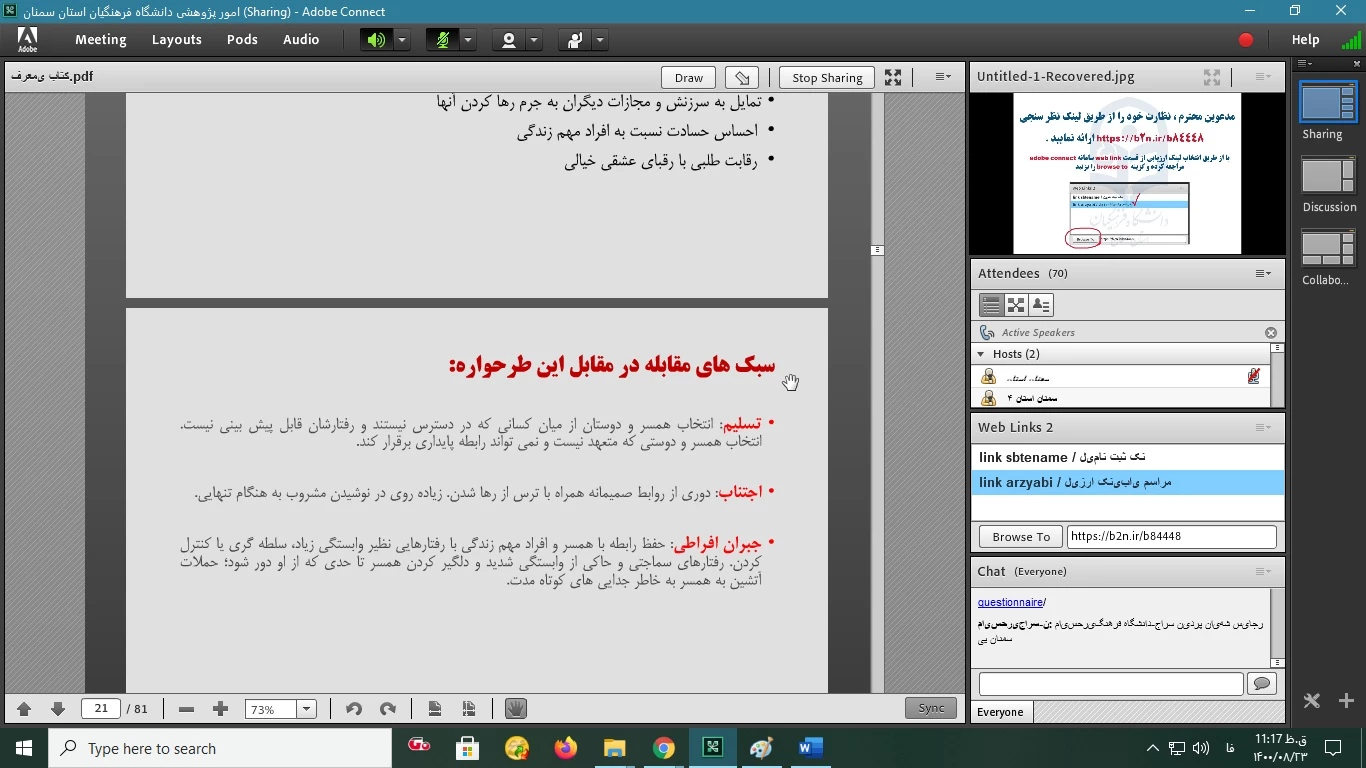Viewport: 1366px width, 768px height.
Task: Toggle the speaker audio icon
Action: (375, 40)
